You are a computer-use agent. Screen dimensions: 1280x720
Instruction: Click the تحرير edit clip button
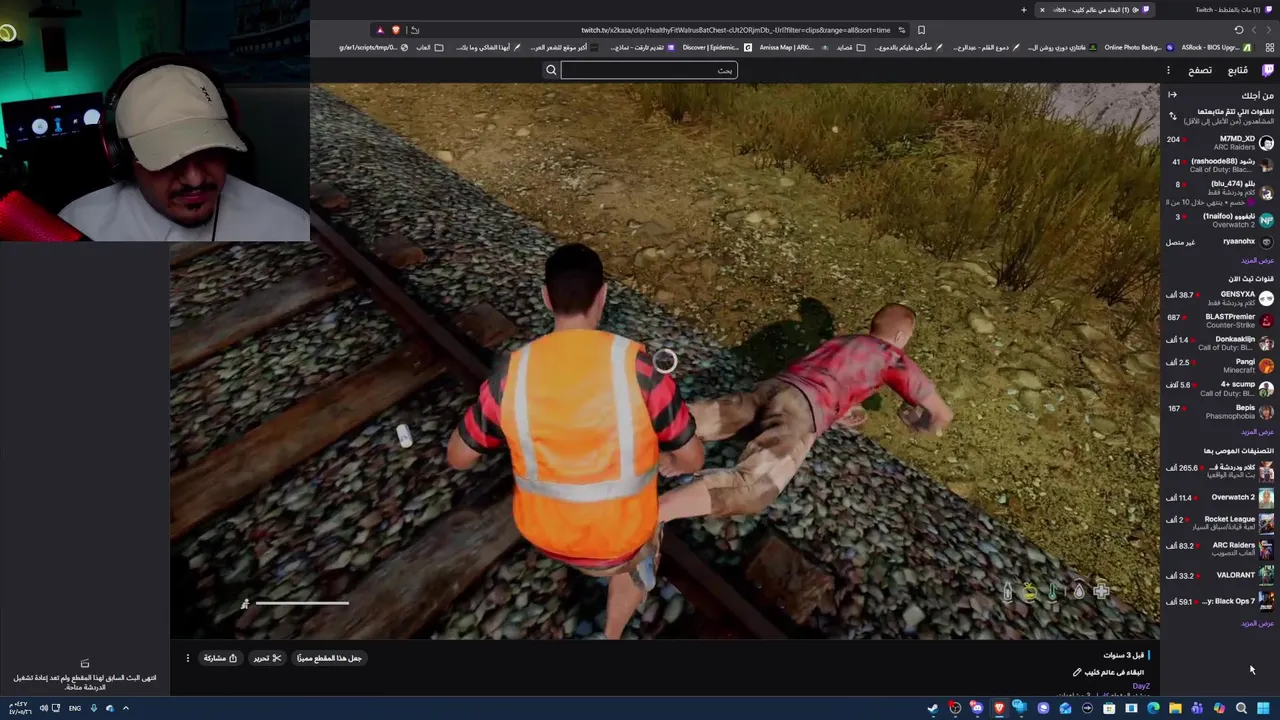point(267,658)
